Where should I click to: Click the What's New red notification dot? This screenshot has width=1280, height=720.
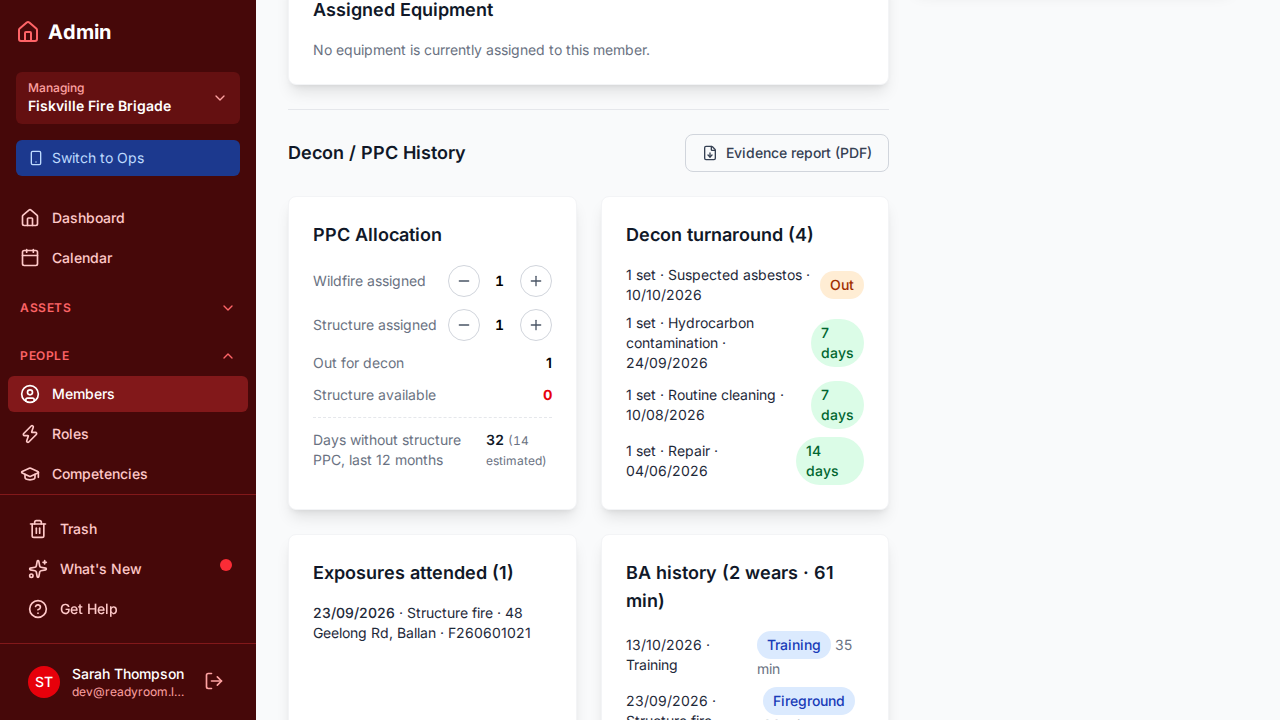tap(226, 565)
